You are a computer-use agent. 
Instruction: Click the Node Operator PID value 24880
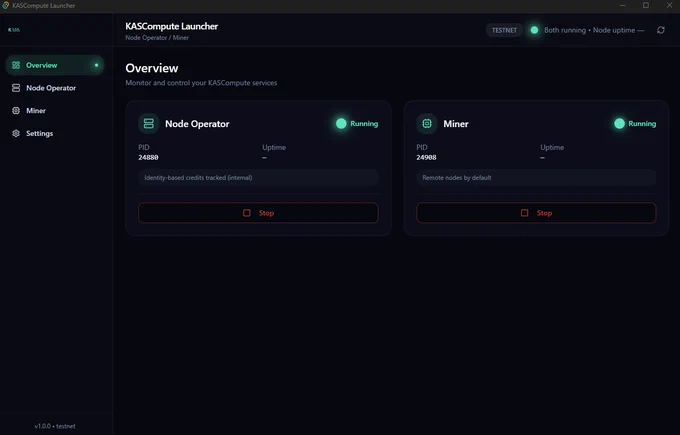[x=148, y=157]
